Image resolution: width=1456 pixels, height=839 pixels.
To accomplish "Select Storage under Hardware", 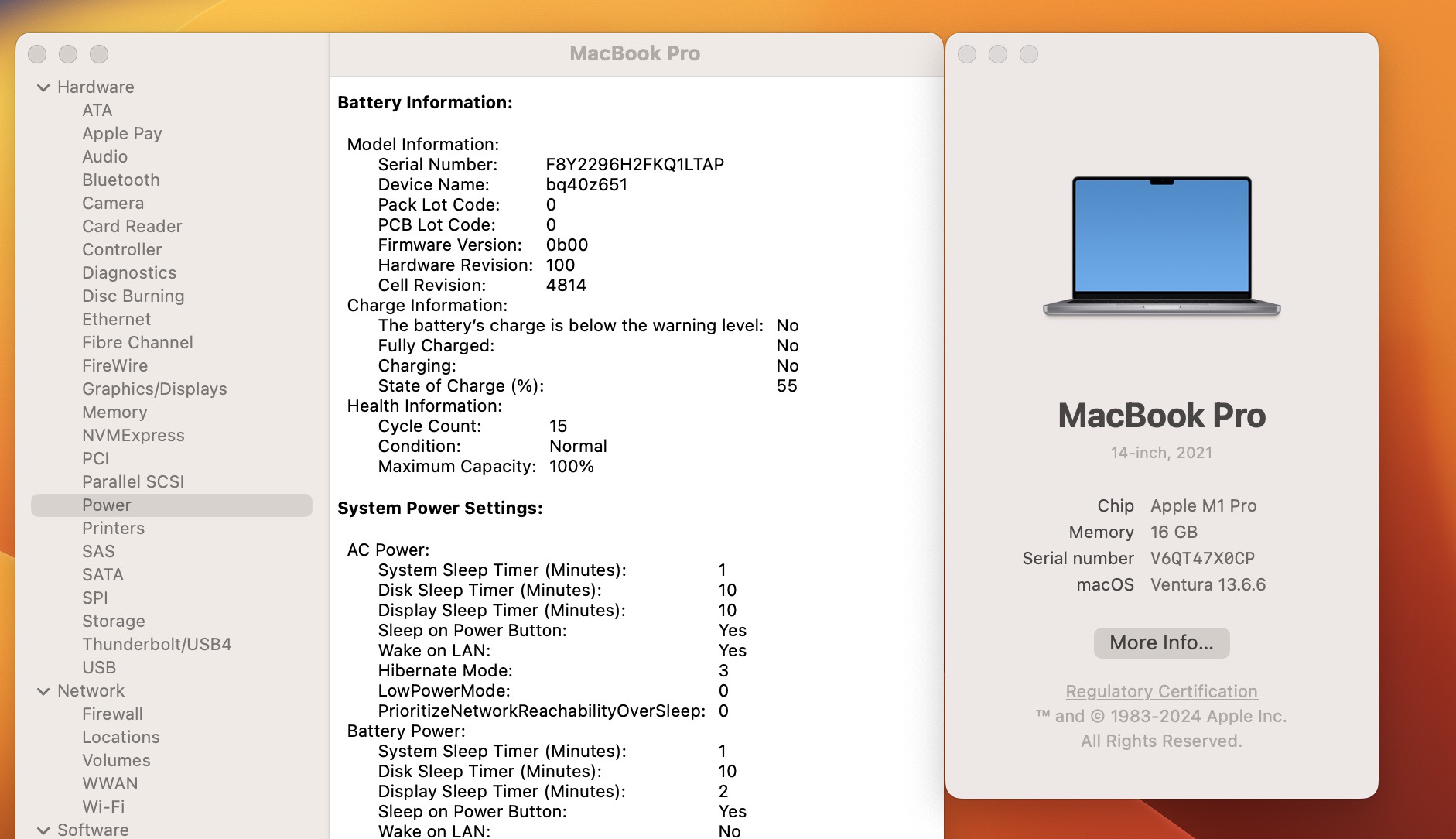I will tap(114, 621).
